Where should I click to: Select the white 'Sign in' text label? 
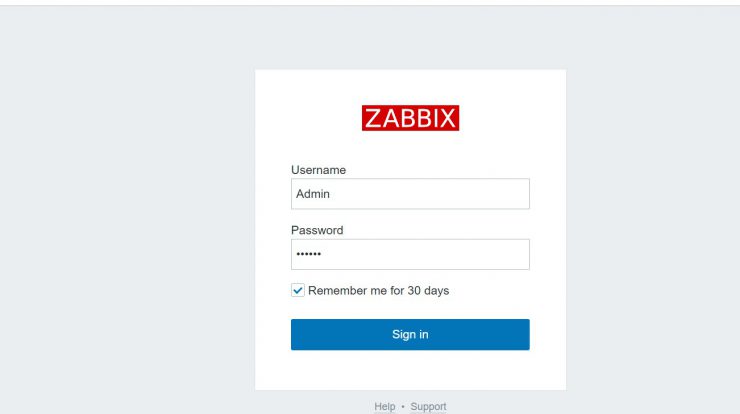[x=410, y=334]
